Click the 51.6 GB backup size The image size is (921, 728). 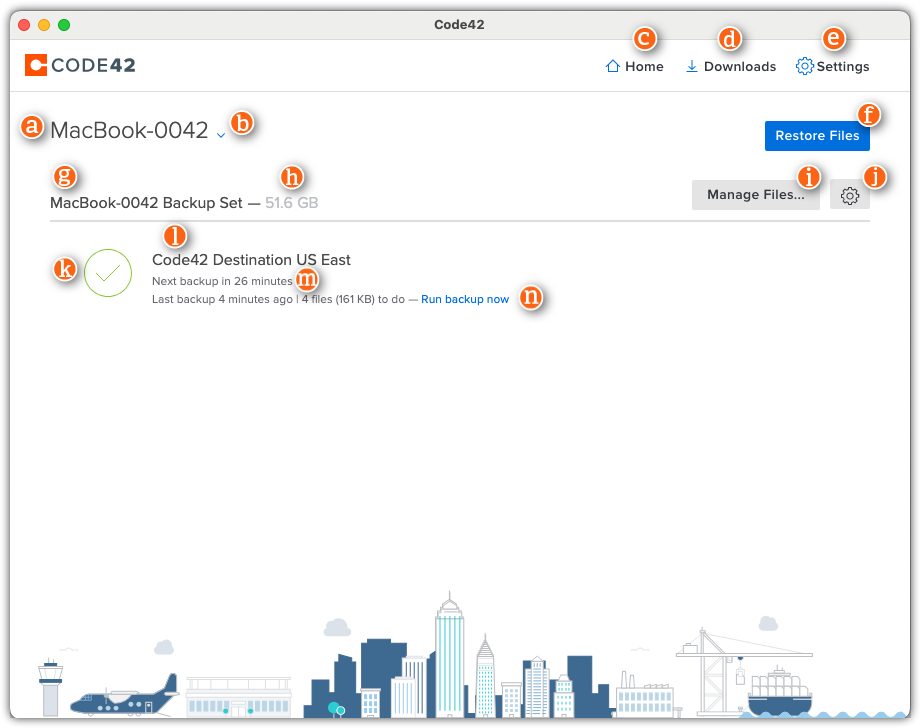[x=291, y=203]
